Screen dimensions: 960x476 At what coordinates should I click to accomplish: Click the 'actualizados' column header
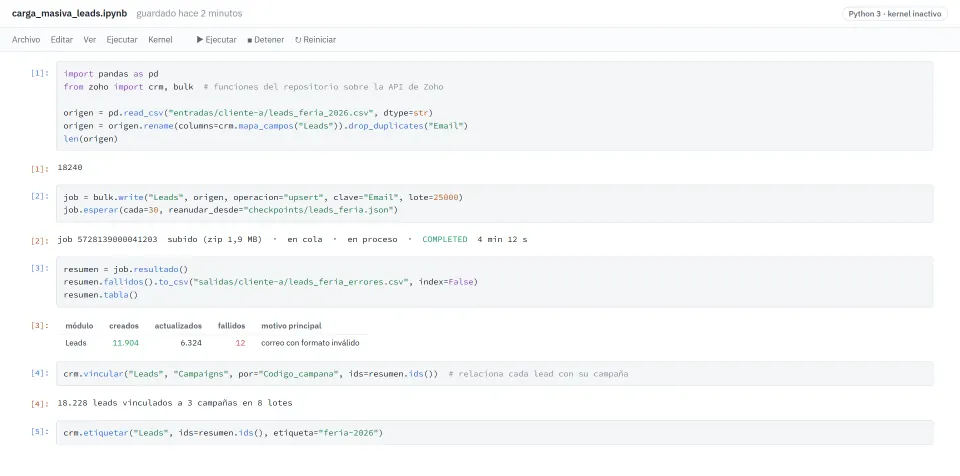178,326
